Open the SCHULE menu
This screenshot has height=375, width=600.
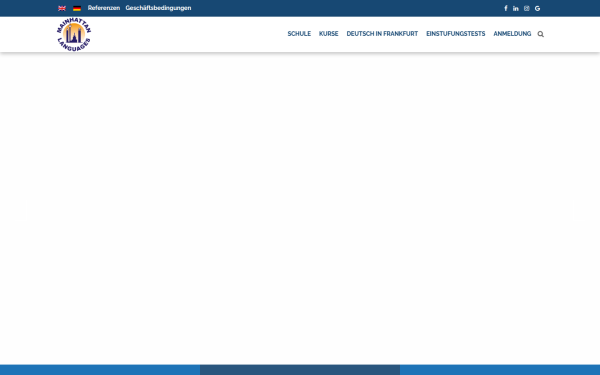click(x=299, y=34)
